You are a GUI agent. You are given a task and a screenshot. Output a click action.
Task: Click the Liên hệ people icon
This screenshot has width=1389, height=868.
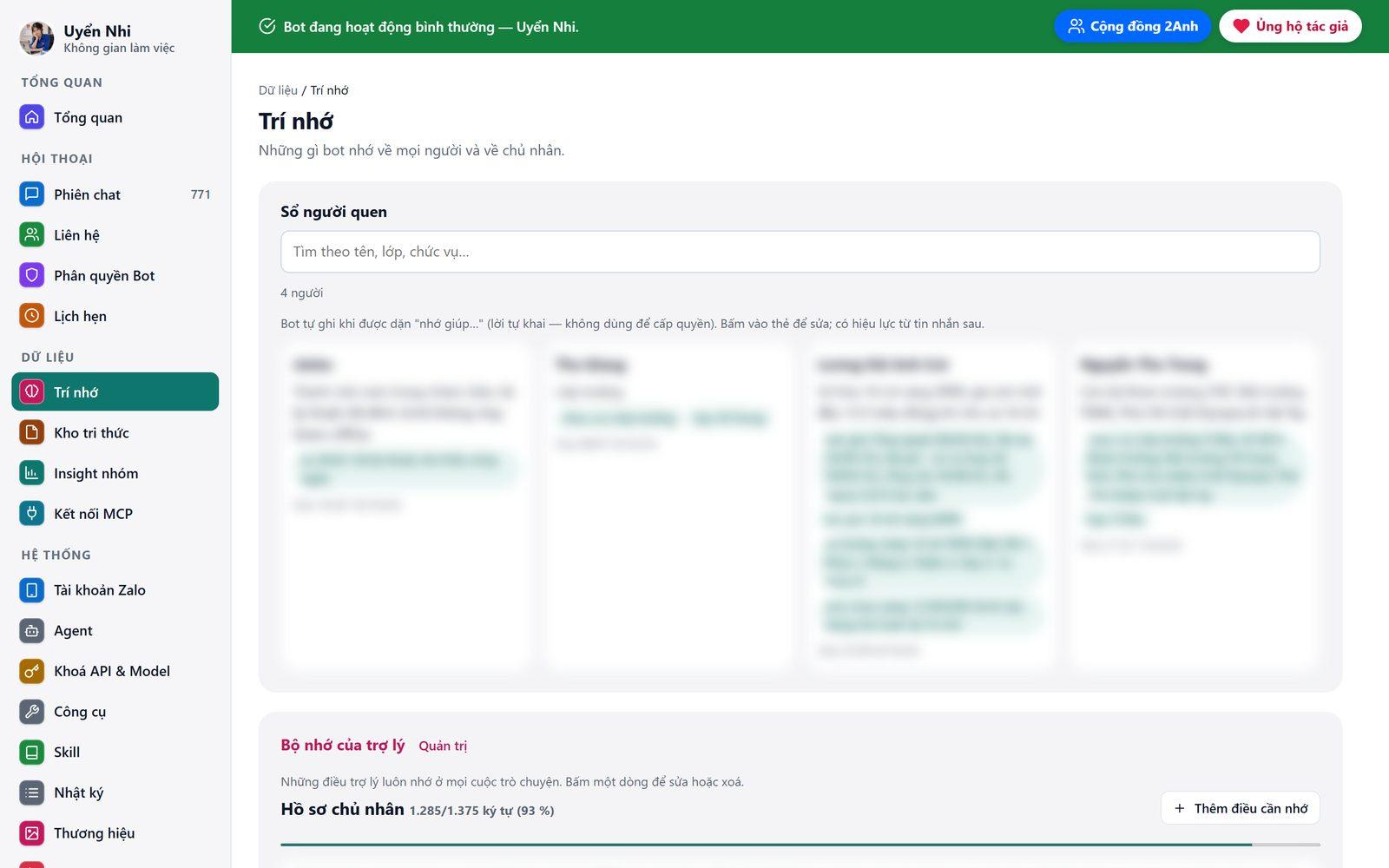point(32,235)
